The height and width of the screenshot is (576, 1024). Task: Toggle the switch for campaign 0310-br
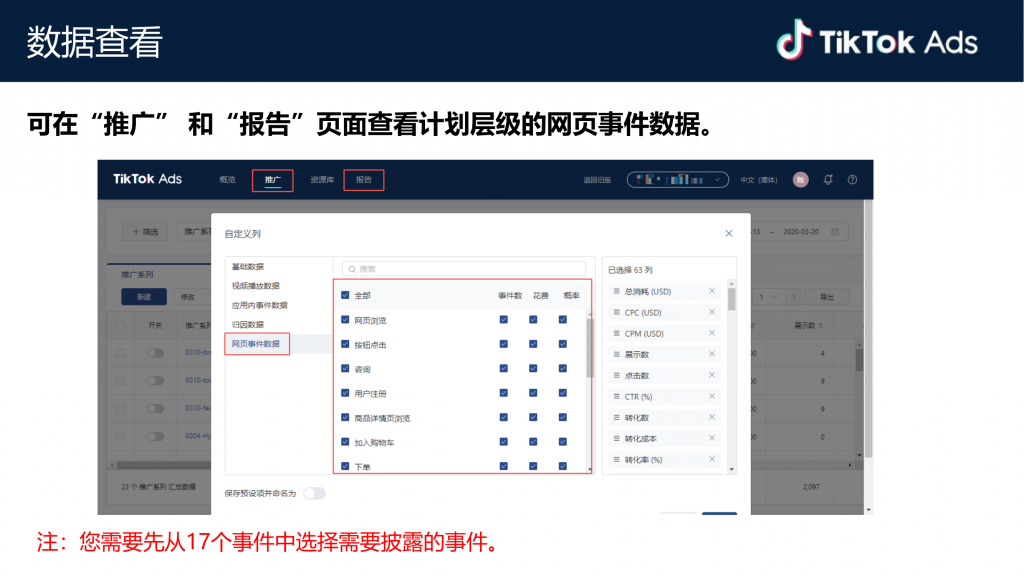tap(155, 353)
